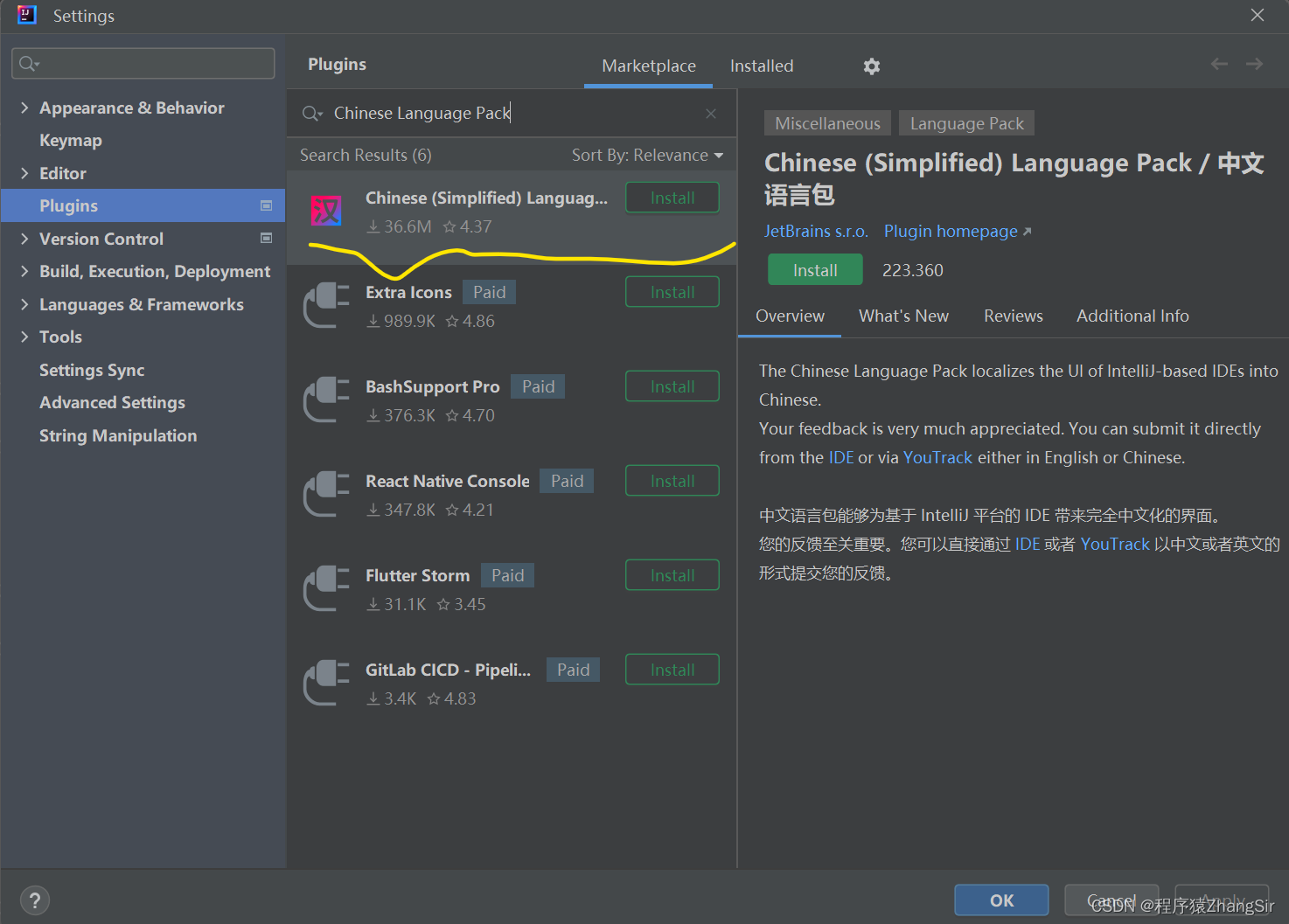
Task: Switch to the Marketplace tab
Action: (x=649, y=66)
